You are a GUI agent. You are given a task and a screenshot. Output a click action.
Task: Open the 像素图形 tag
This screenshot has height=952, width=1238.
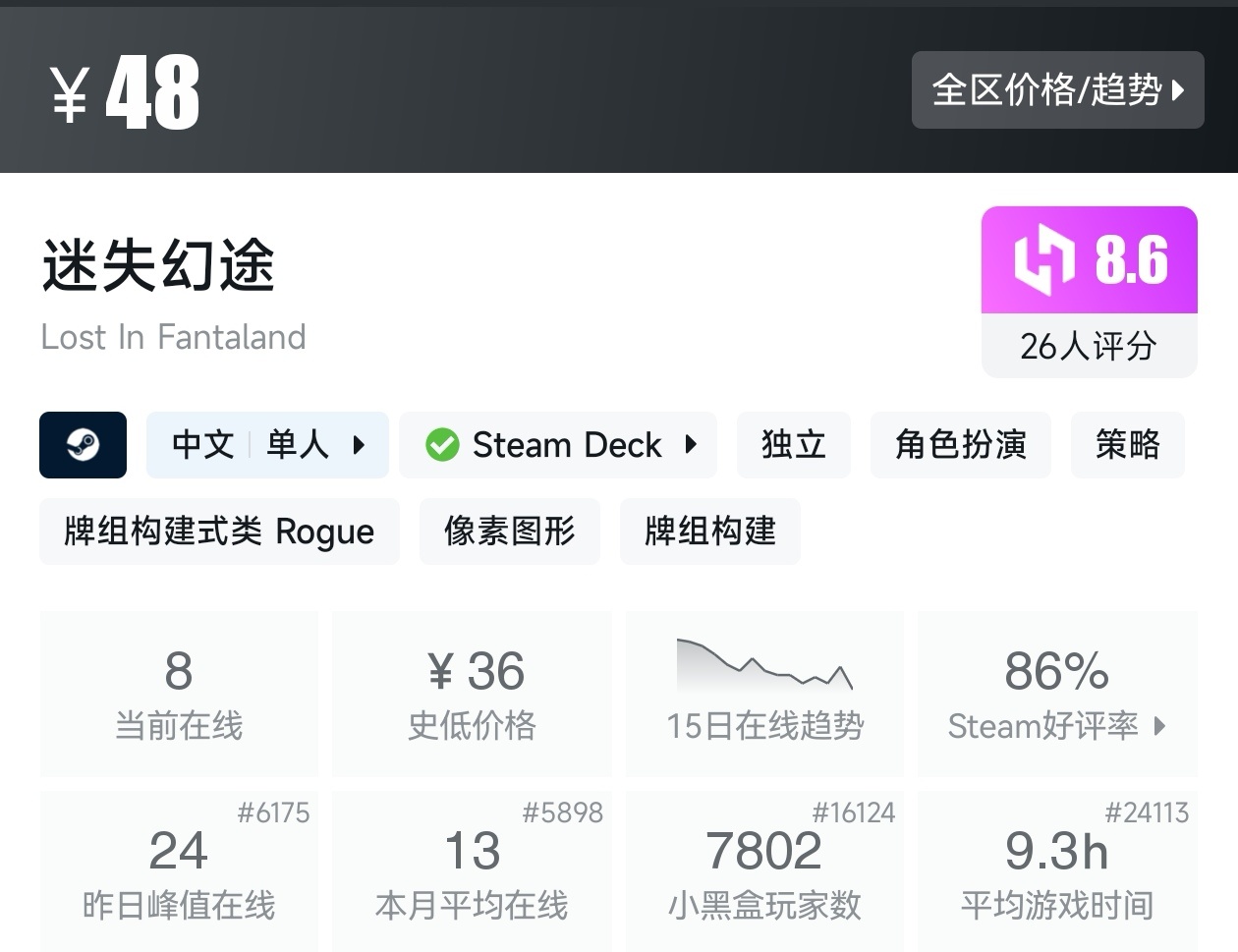click(509, 532)
